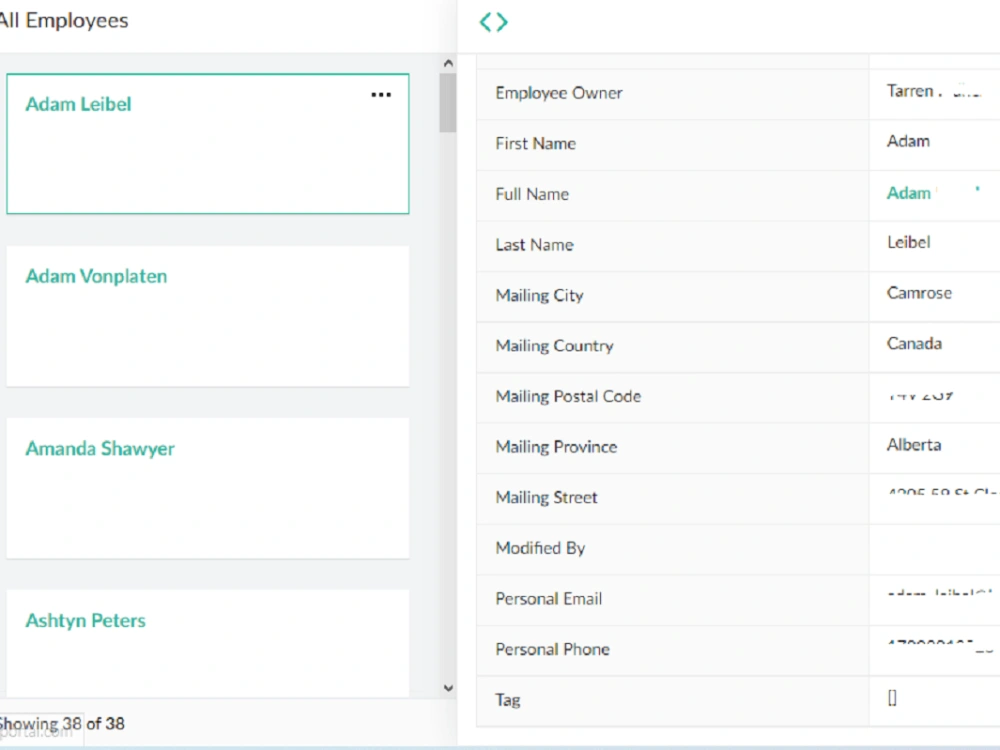Select the Mailing Postal Code label
The width and height of the screenshot is (1000, 750).
(568, 396)
